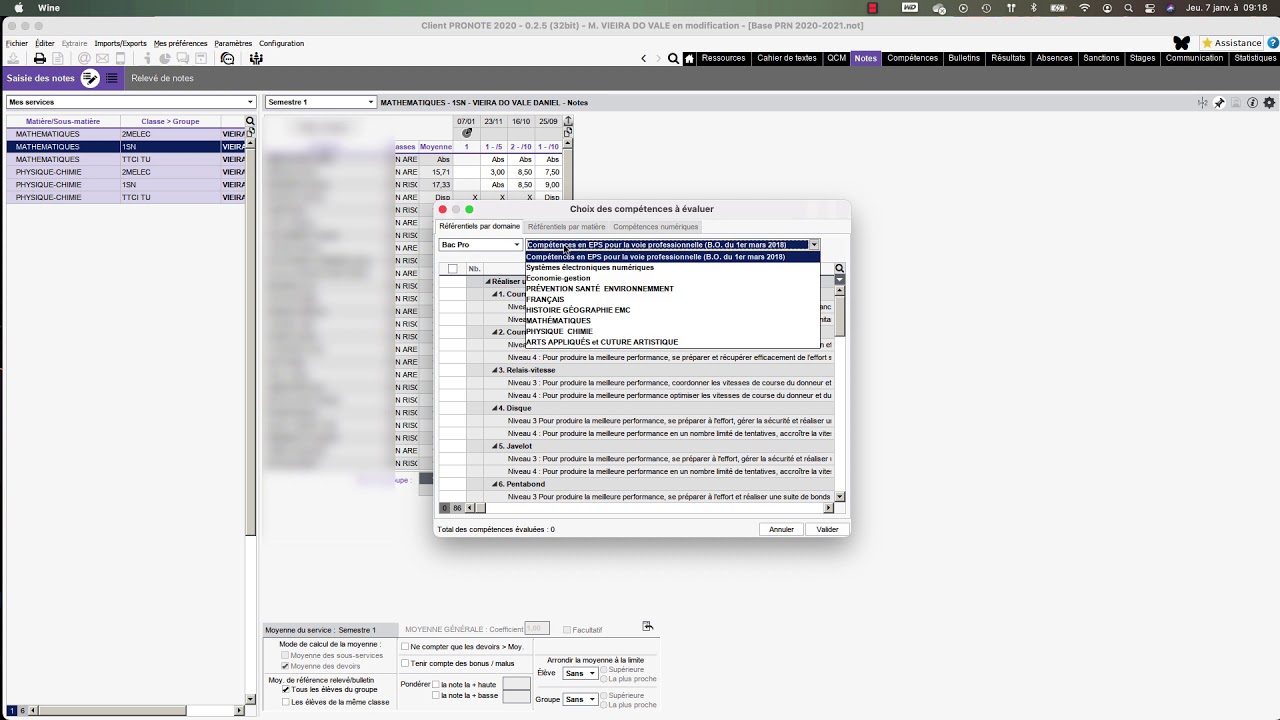
Task: Click the calculator icon next to Facultatif
Action: (647, 626)
